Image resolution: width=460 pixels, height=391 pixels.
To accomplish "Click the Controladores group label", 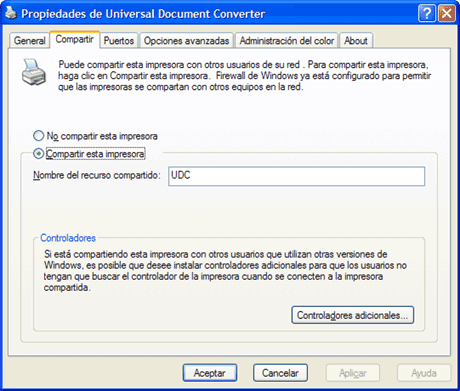I will click(68, 238).
